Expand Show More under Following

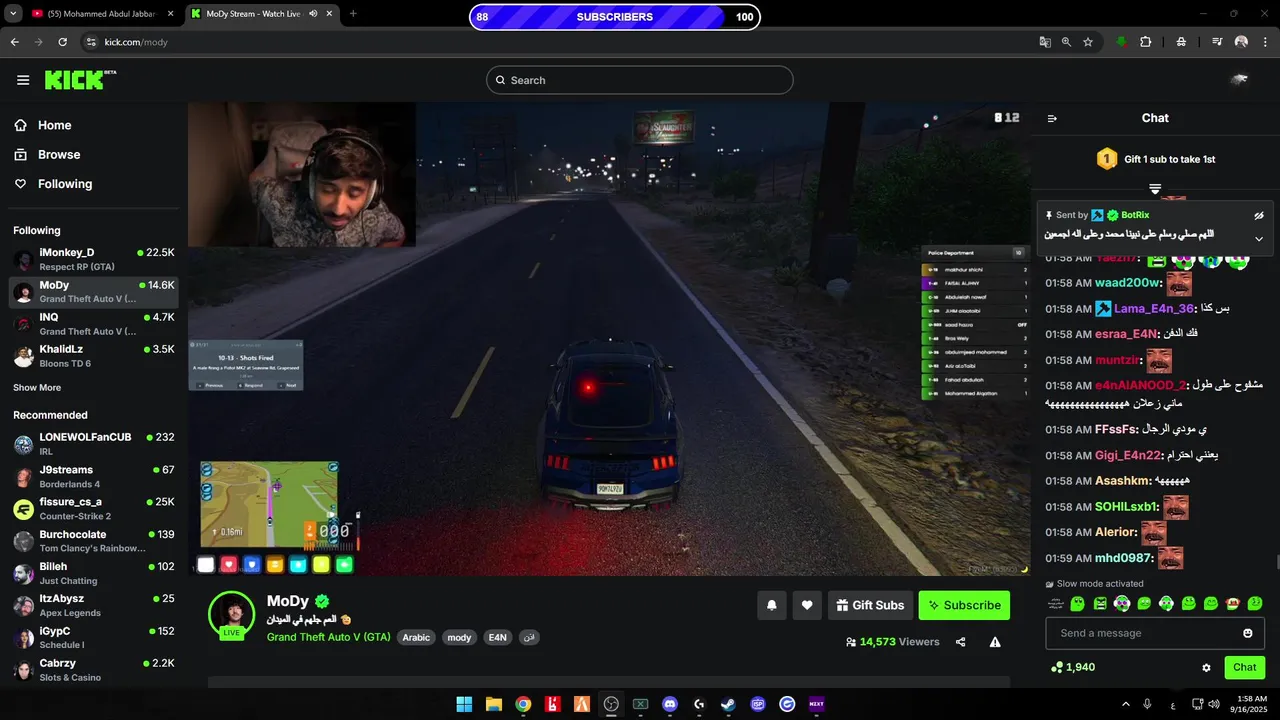coord(37,387)
